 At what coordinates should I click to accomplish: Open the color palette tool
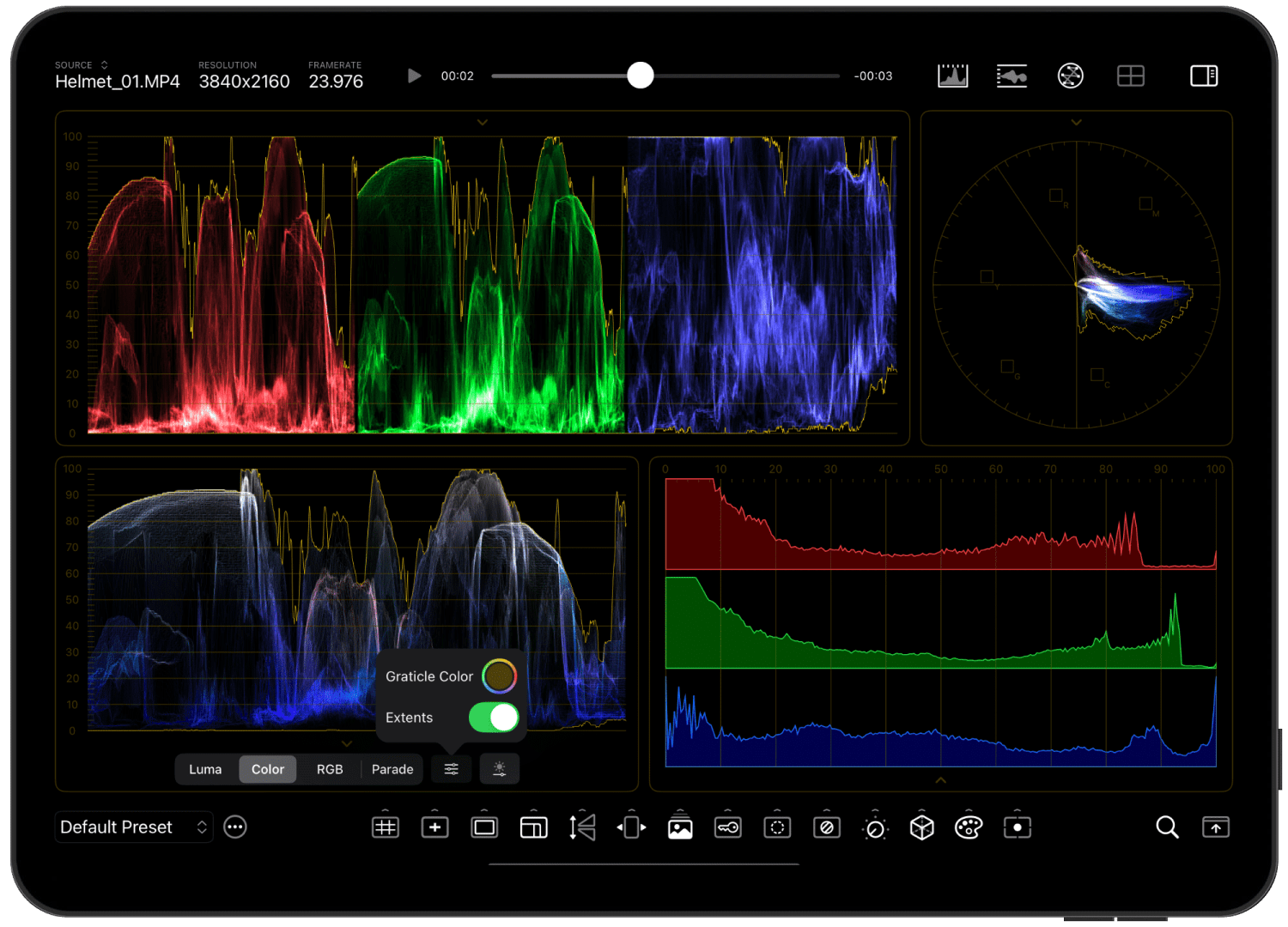(968, 827)
